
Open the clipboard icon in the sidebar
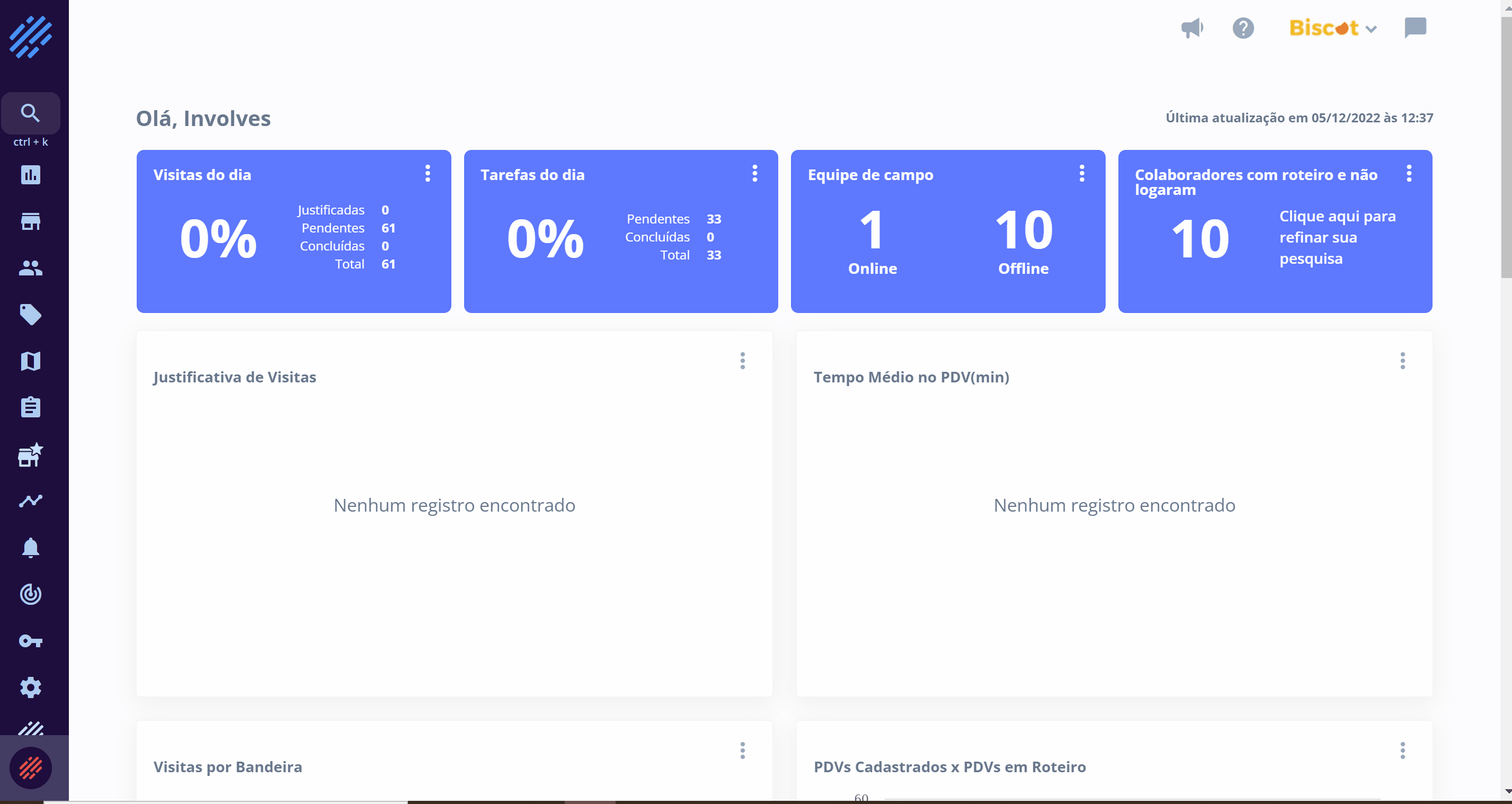[31, 407]
